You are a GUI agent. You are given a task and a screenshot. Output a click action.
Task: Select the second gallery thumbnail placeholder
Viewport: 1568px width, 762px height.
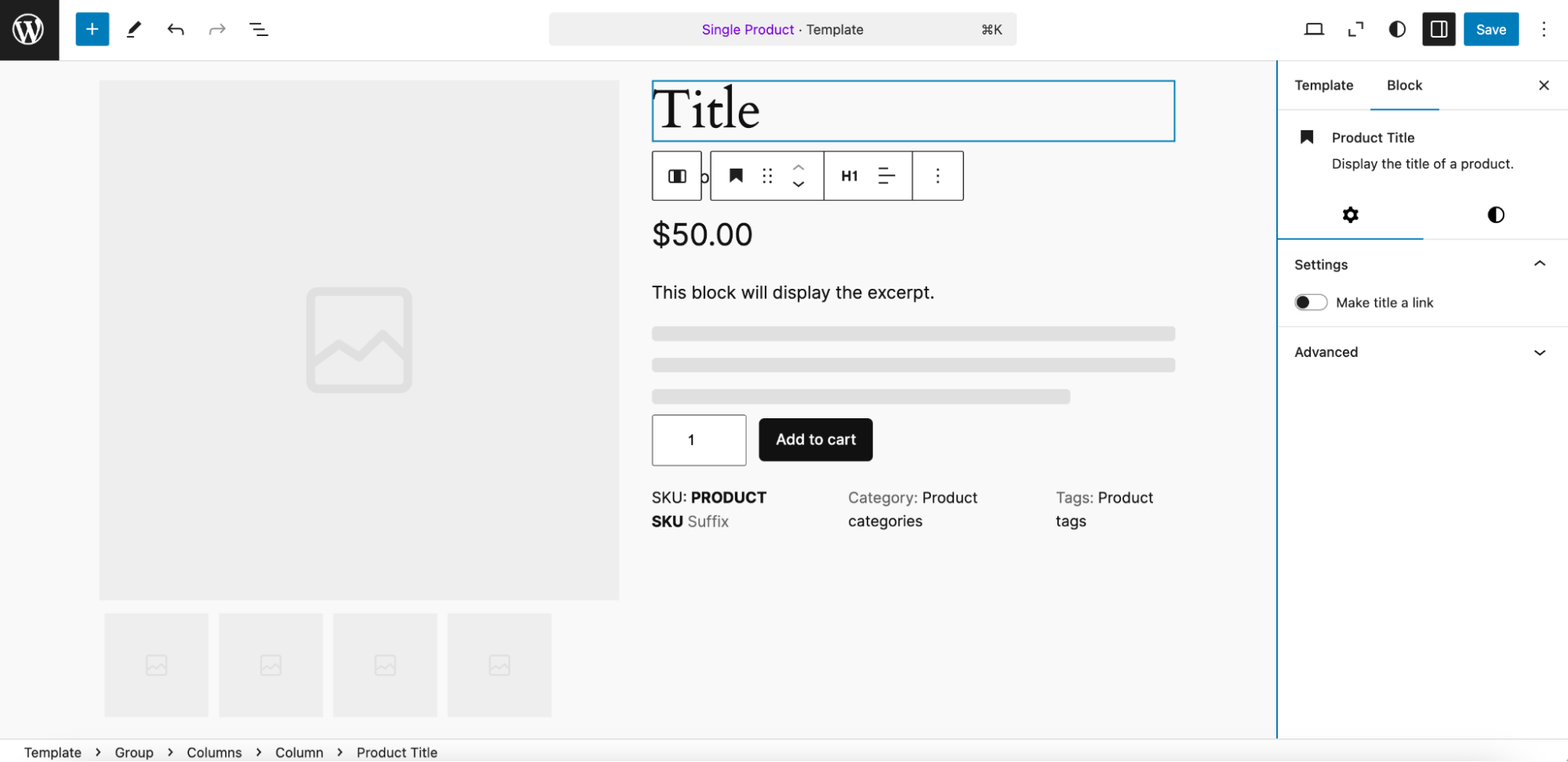click(x=271, y=665)
